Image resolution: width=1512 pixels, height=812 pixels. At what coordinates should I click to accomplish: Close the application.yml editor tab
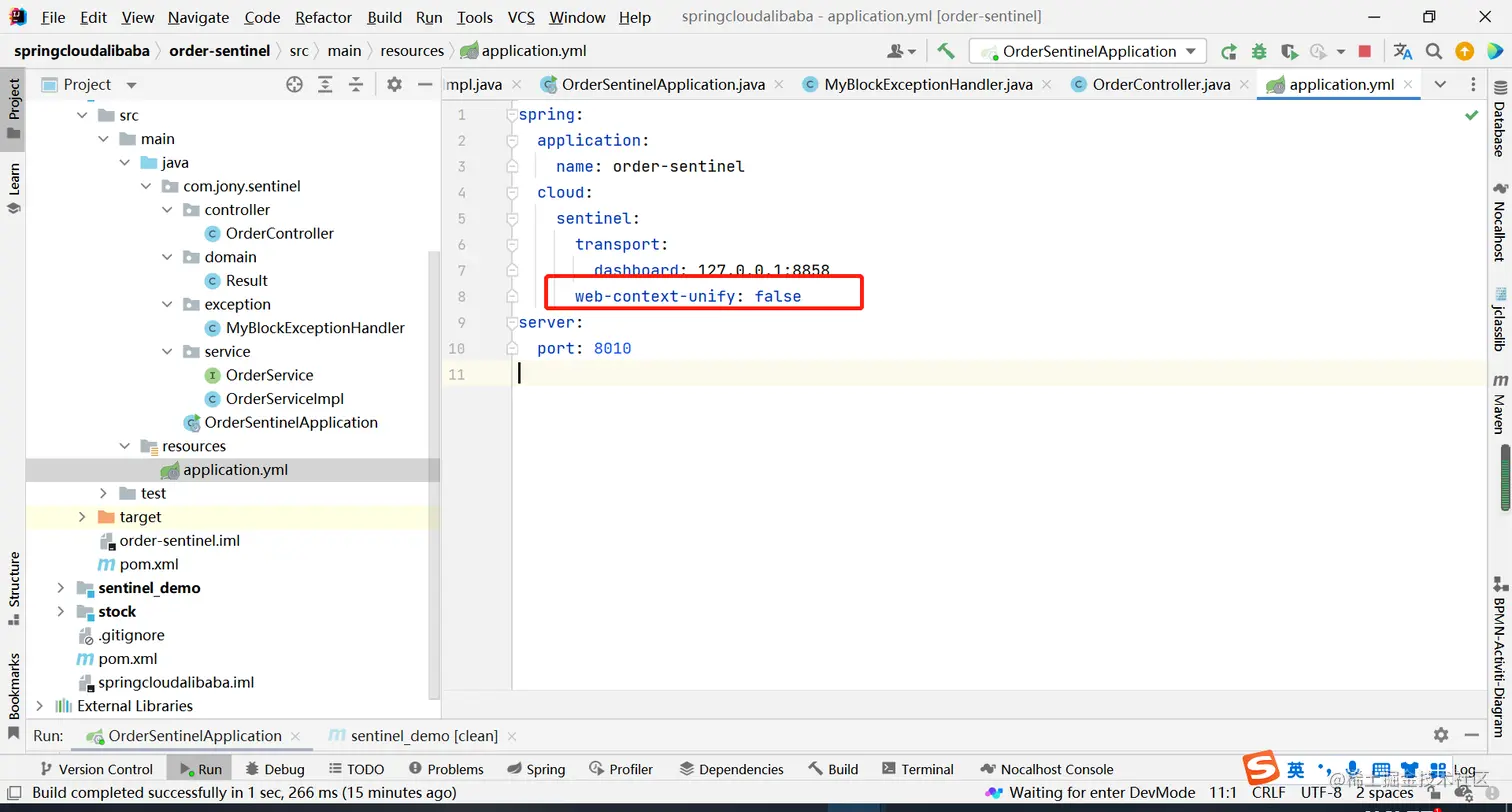tap(1408, 85)
